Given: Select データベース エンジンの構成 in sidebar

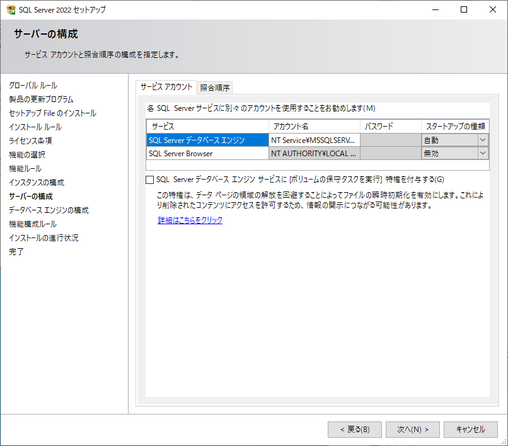Looking at the screenshot, I should (x=49, y=210).
